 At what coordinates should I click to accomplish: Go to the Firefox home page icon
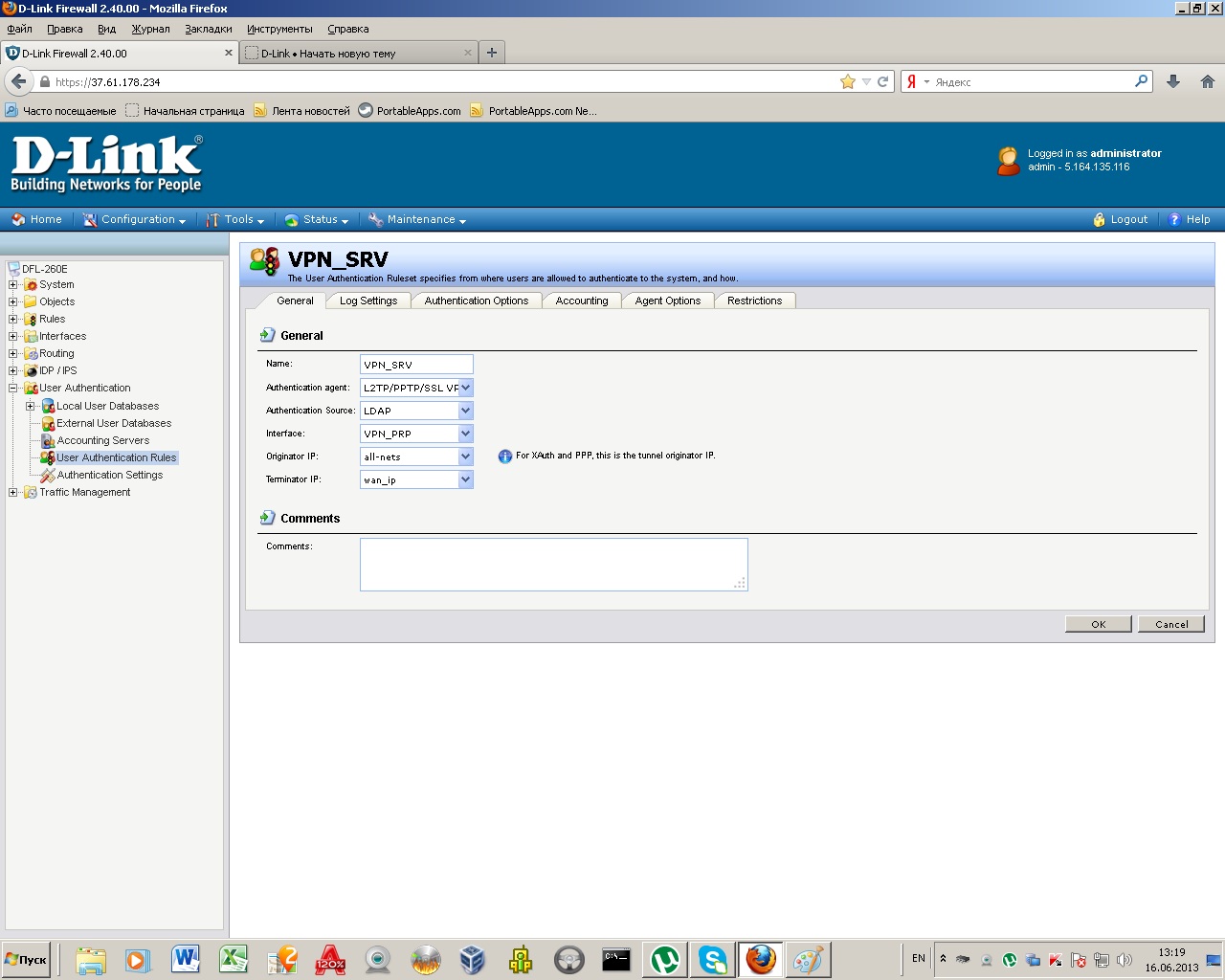click(1208, 81)
